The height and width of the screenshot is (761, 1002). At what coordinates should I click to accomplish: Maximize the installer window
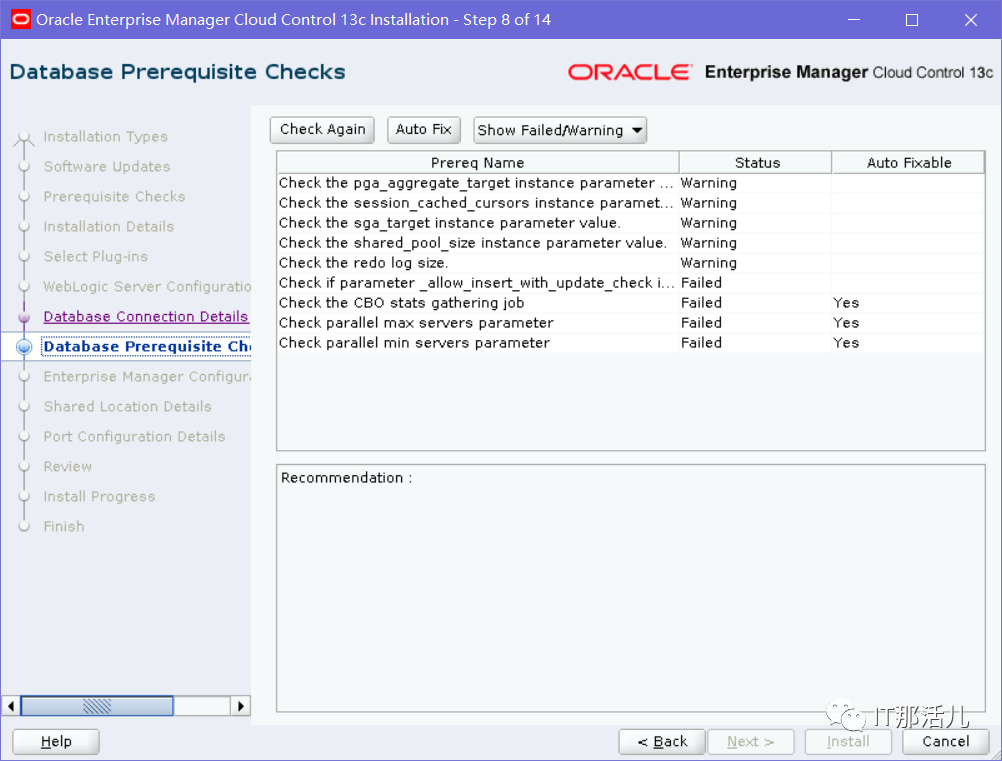tap(912, 20)
